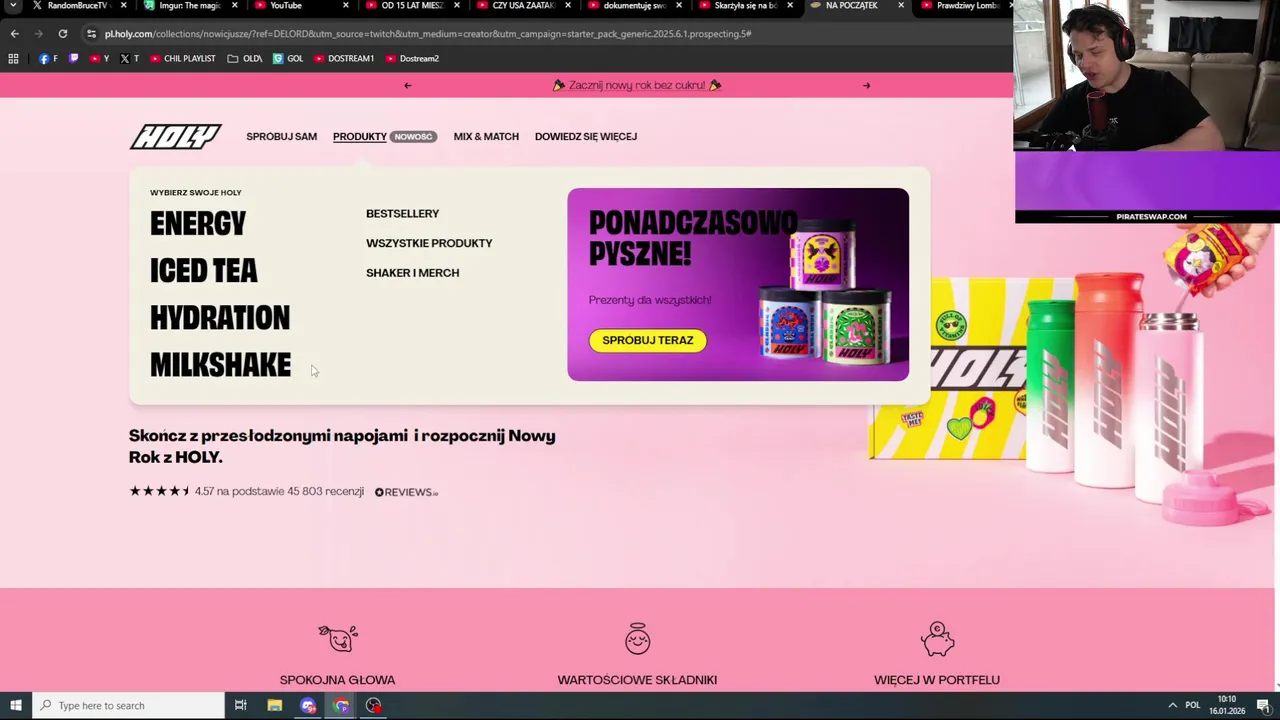Click POL language indicator

(x=1192, y=705)
